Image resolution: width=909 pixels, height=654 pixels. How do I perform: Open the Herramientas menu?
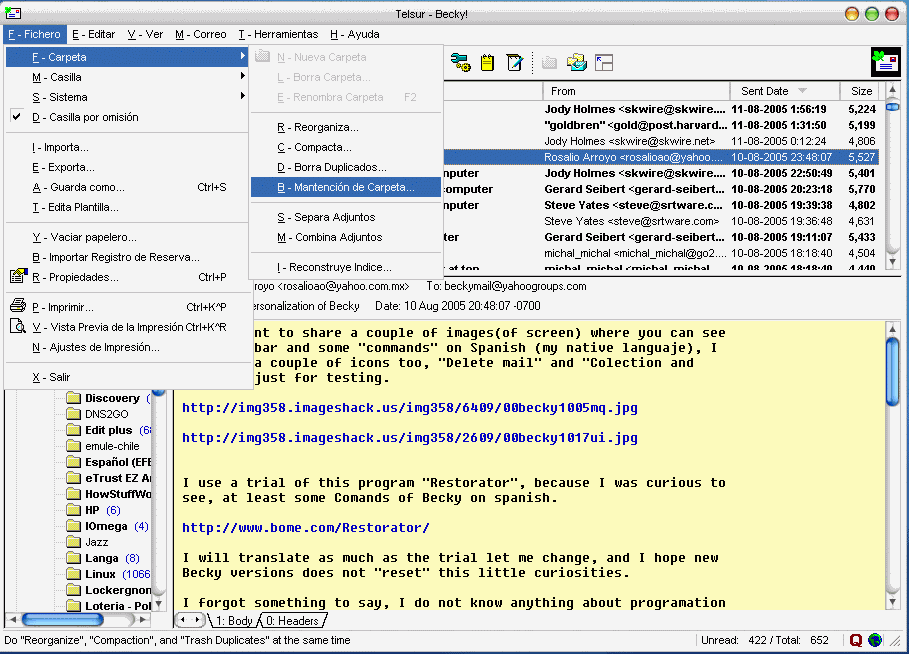coord(278,34)
